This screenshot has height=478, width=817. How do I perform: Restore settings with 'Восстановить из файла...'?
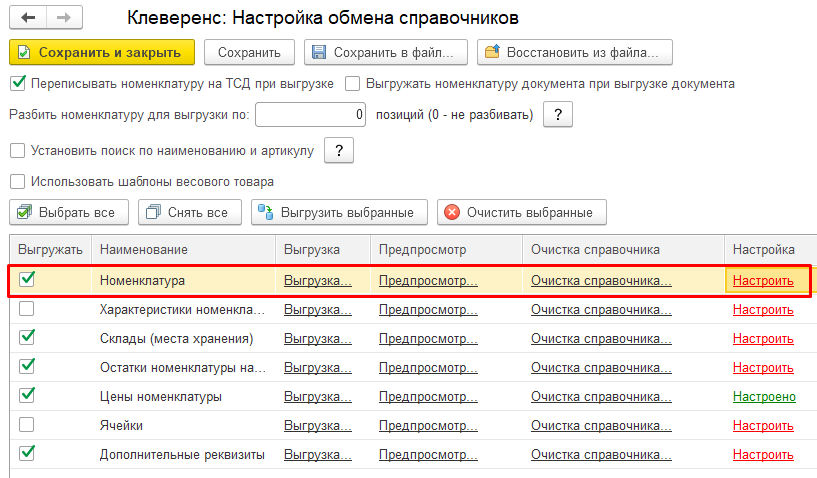tap(575, 53)
